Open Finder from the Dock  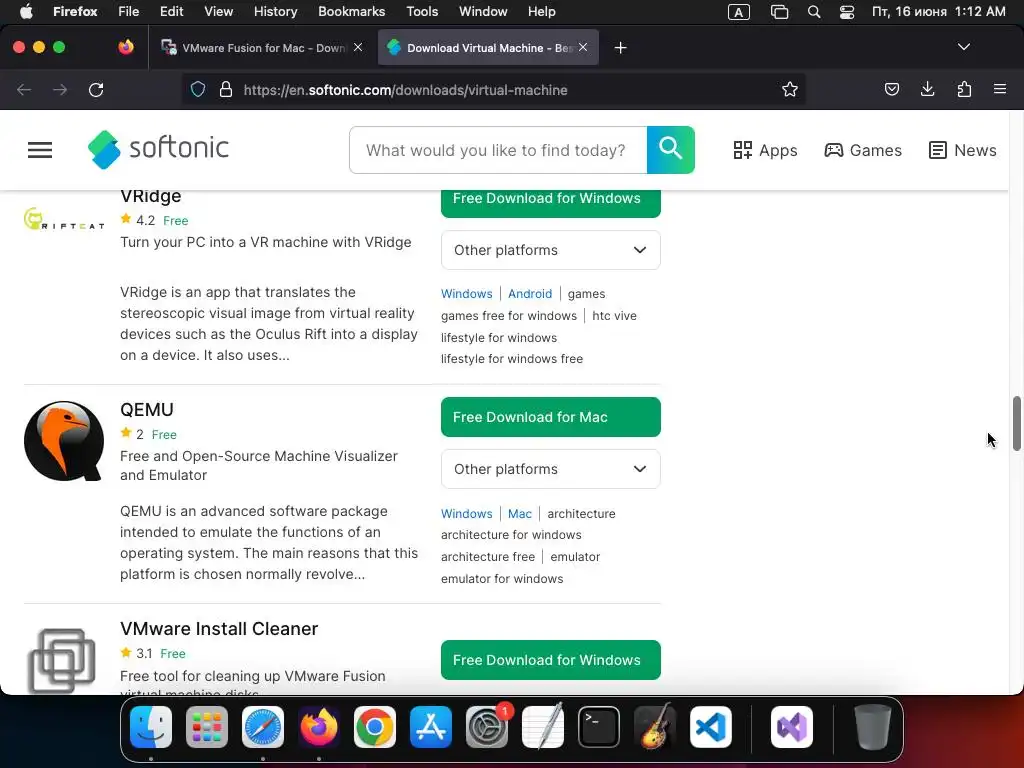click(151, 727)
